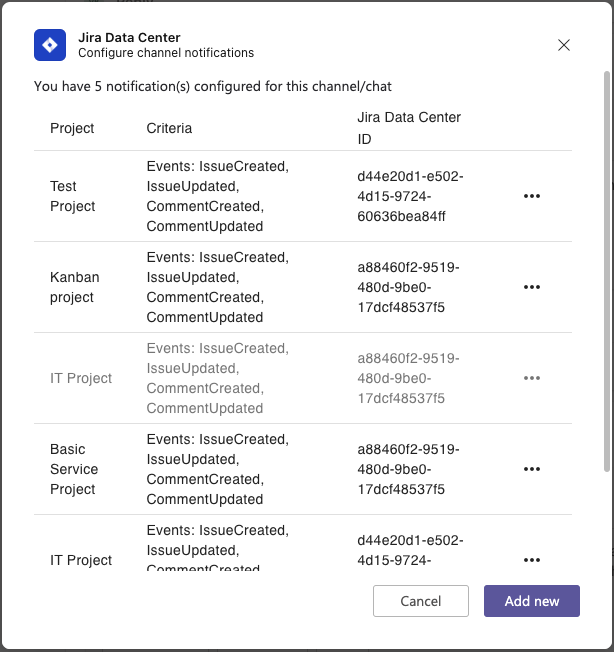
Task: Click the 'Configure channel notifications' subtitle
Action: [166, 53]
